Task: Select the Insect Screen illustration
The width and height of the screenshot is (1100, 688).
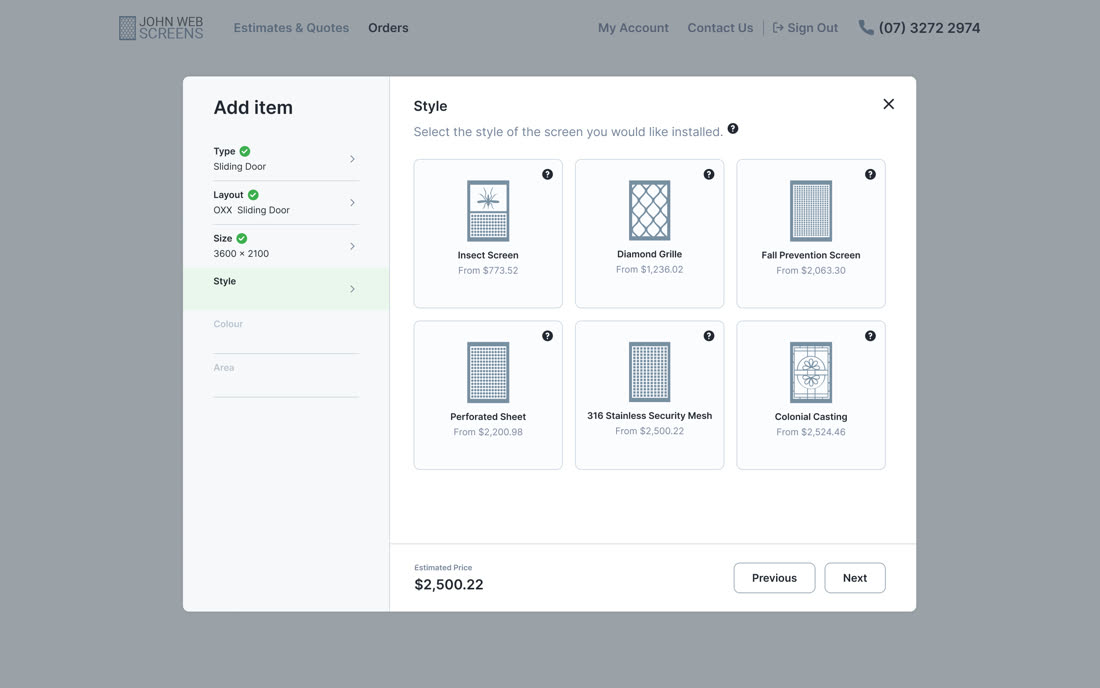Action: point(488,211)
